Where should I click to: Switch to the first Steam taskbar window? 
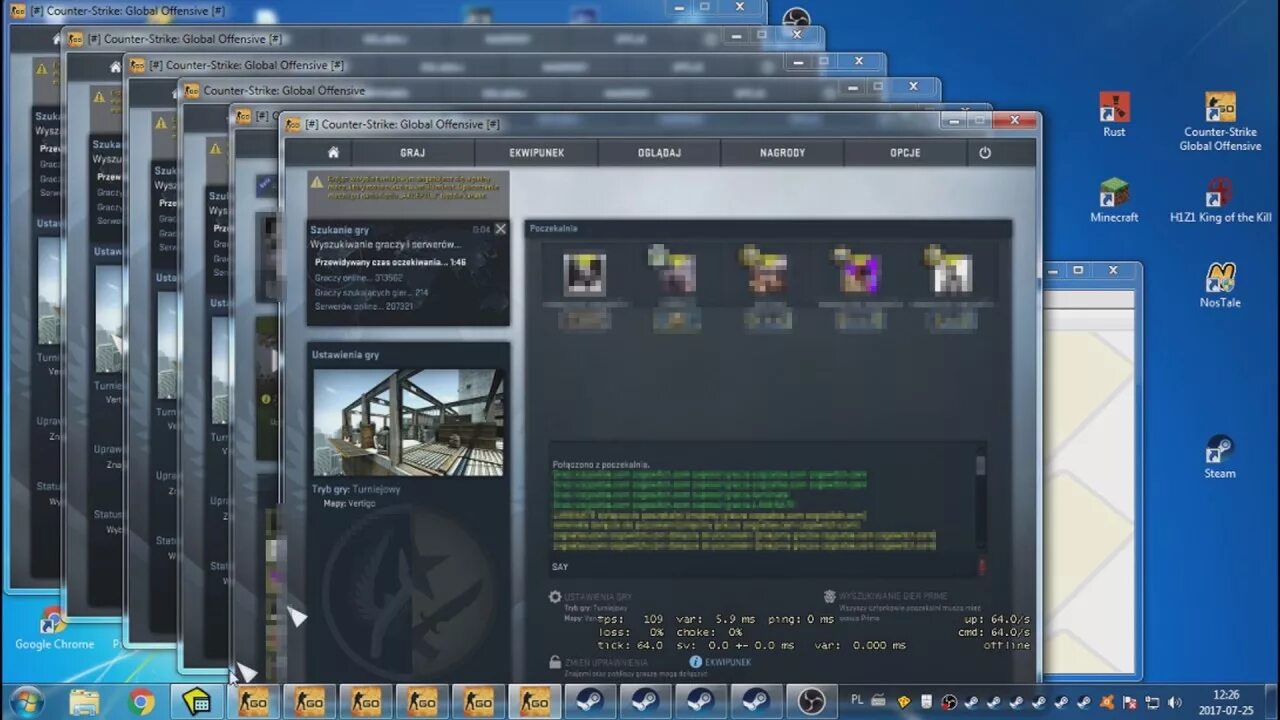pos(589,702)
